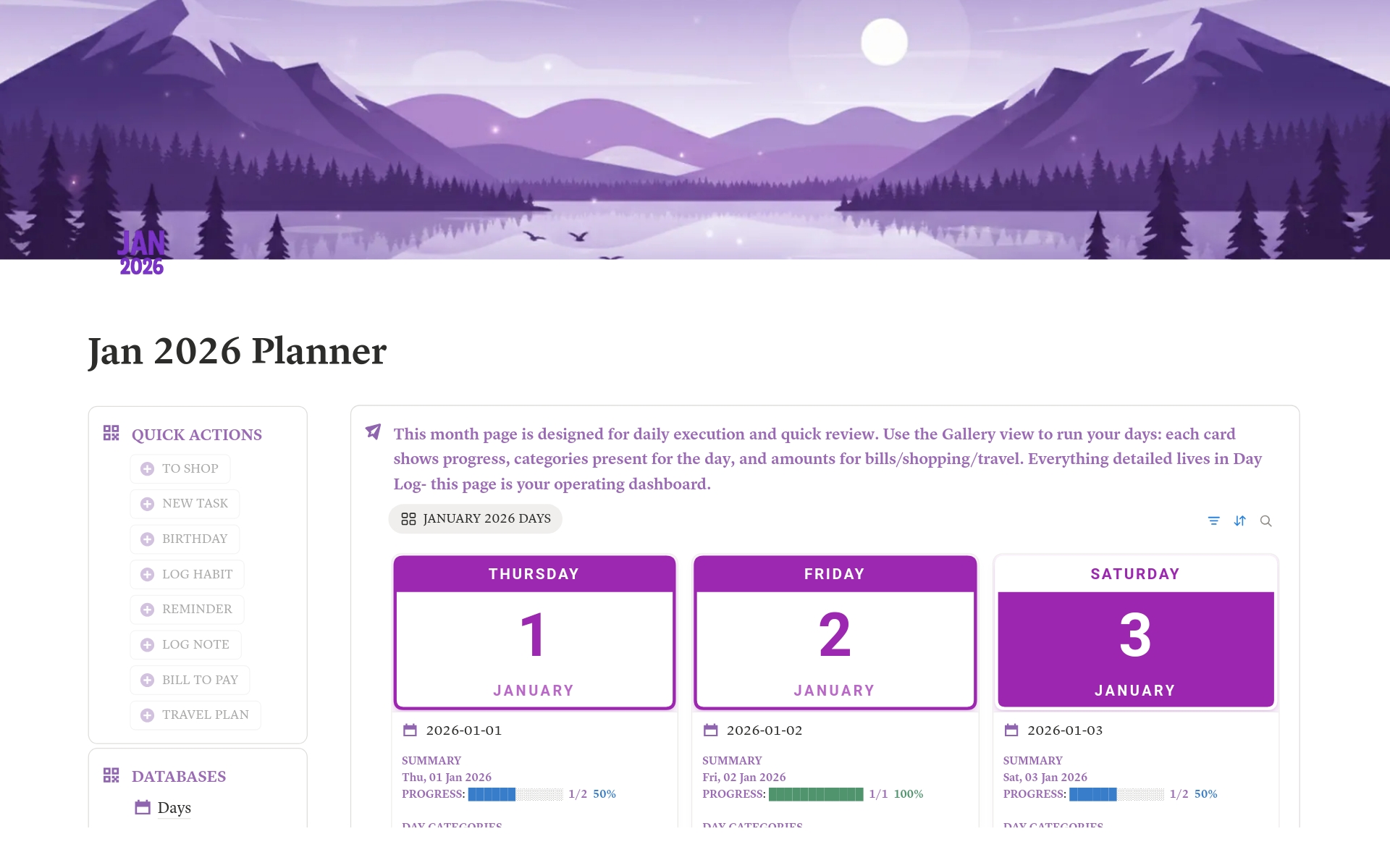The height and width of the screenshot is (868, 1390).
Task: Click the LOG HABIT quick action
Action: tap(187, 573)
